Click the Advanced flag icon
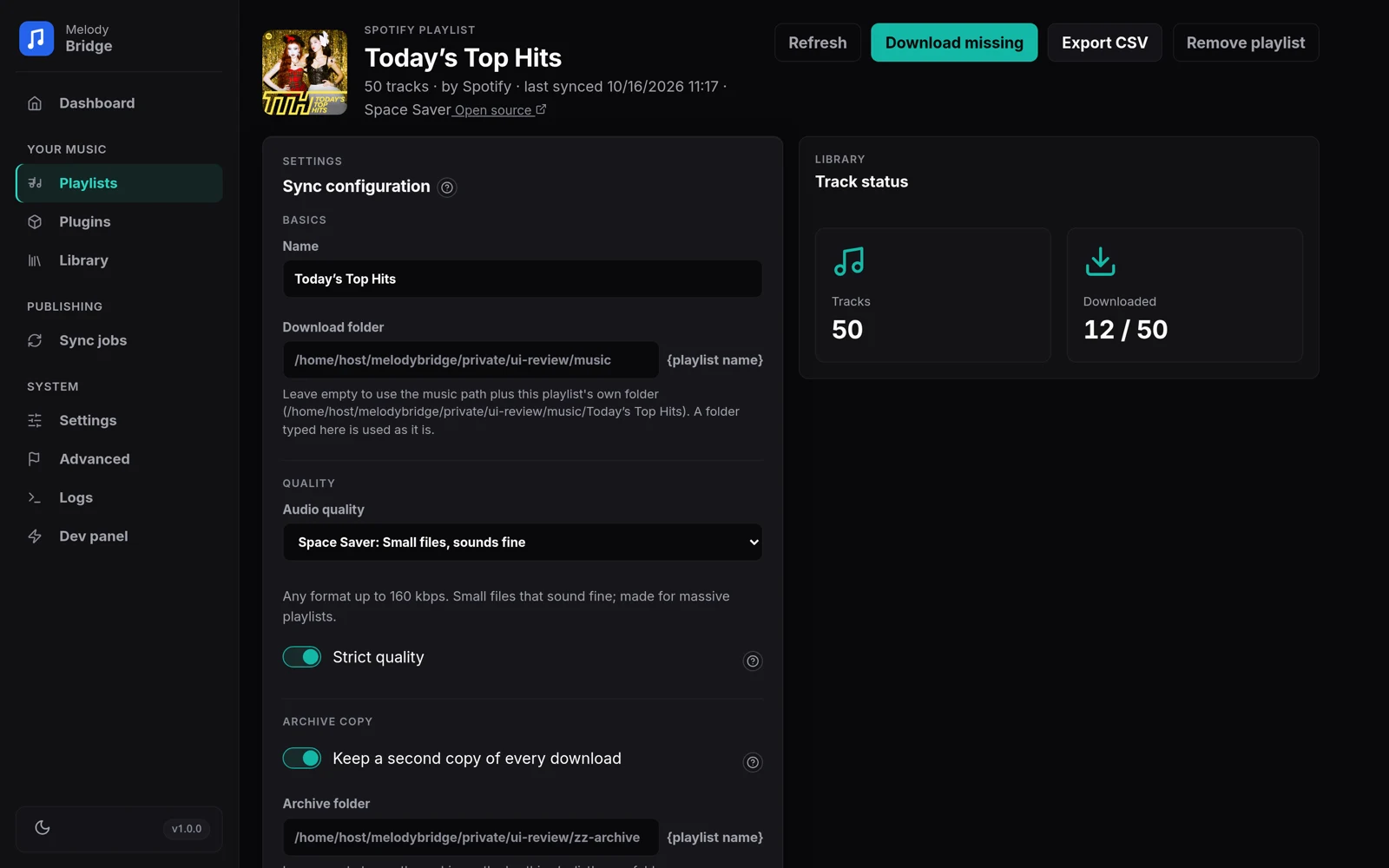The height and width of the screenshot is (868, 1389). click(x=35, y=459)
